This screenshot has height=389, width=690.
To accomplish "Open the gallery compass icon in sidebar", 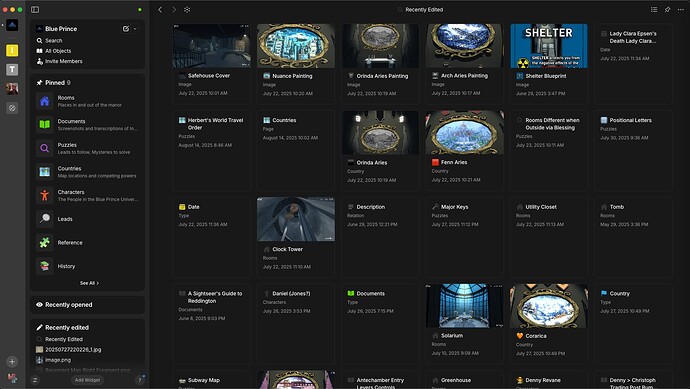I will [12, 108].
